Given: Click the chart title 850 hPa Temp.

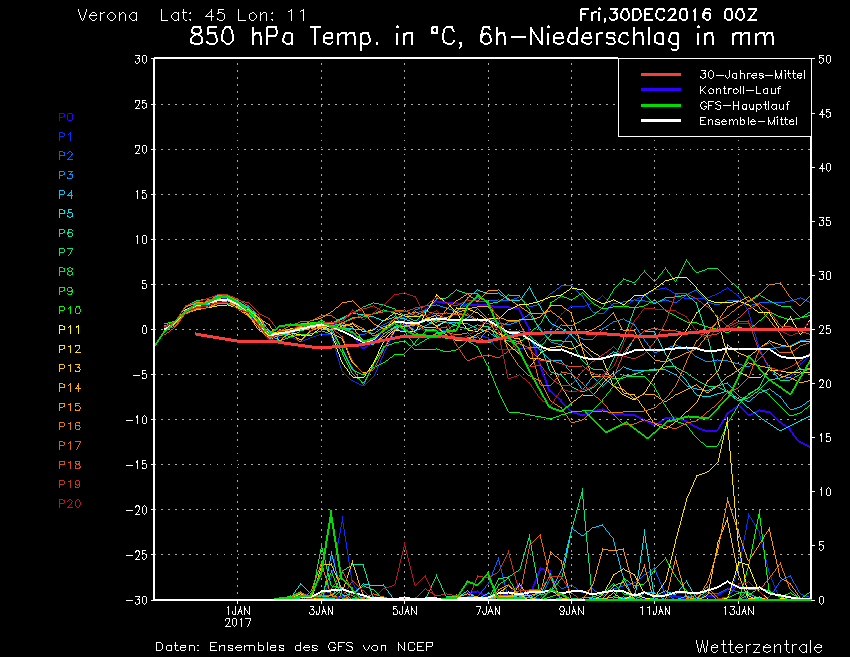Looking at the screenshot, I should click(x=481, y=37).
